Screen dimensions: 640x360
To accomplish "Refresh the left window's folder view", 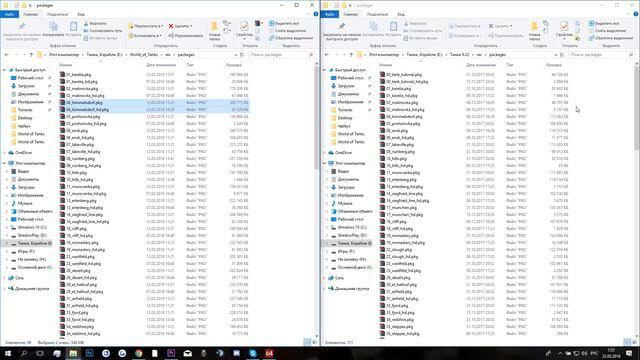I will tap(242, 54).
